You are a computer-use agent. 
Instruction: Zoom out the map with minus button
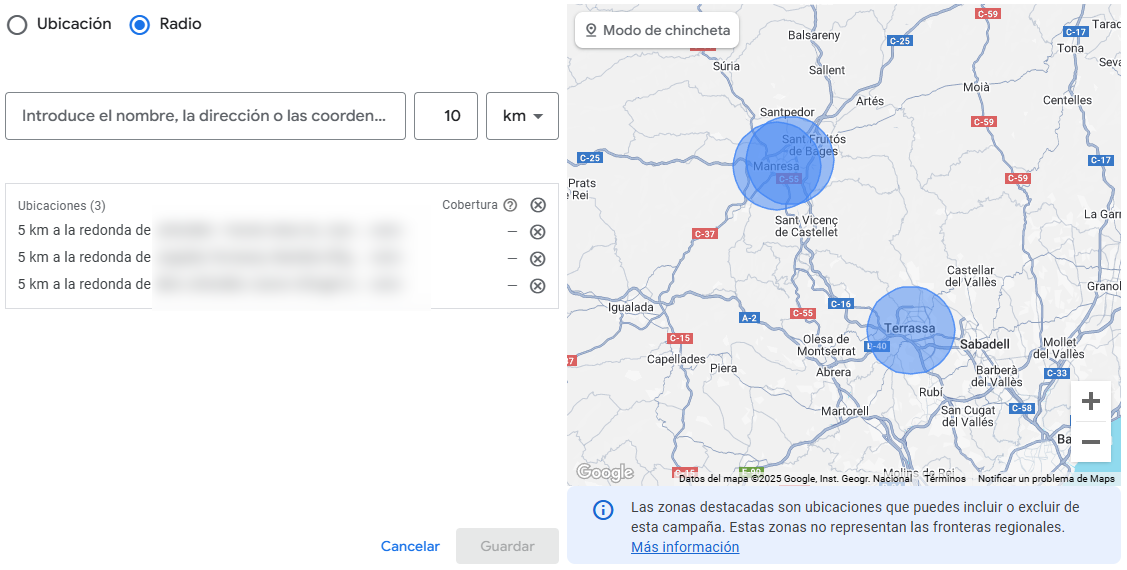(x=1091, y=441)
